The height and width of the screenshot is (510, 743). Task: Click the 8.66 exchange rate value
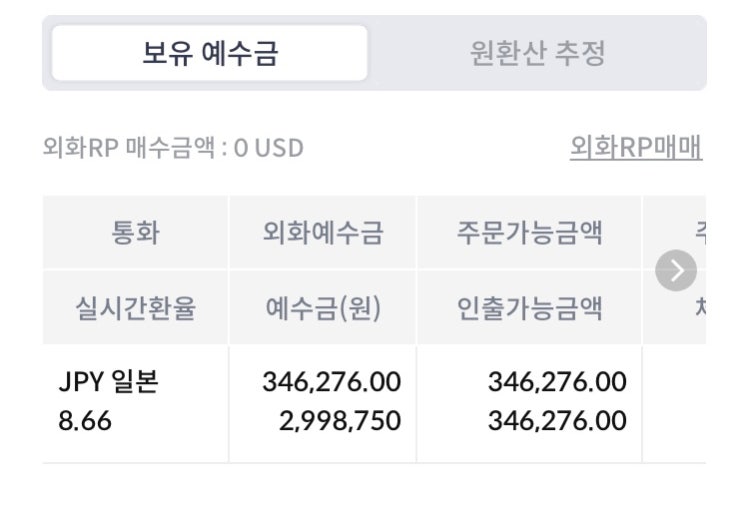coord(84,421)
